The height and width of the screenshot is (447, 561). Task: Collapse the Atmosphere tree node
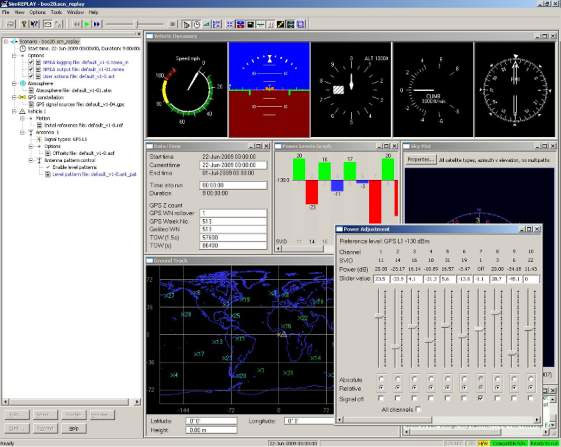(14, 83)
